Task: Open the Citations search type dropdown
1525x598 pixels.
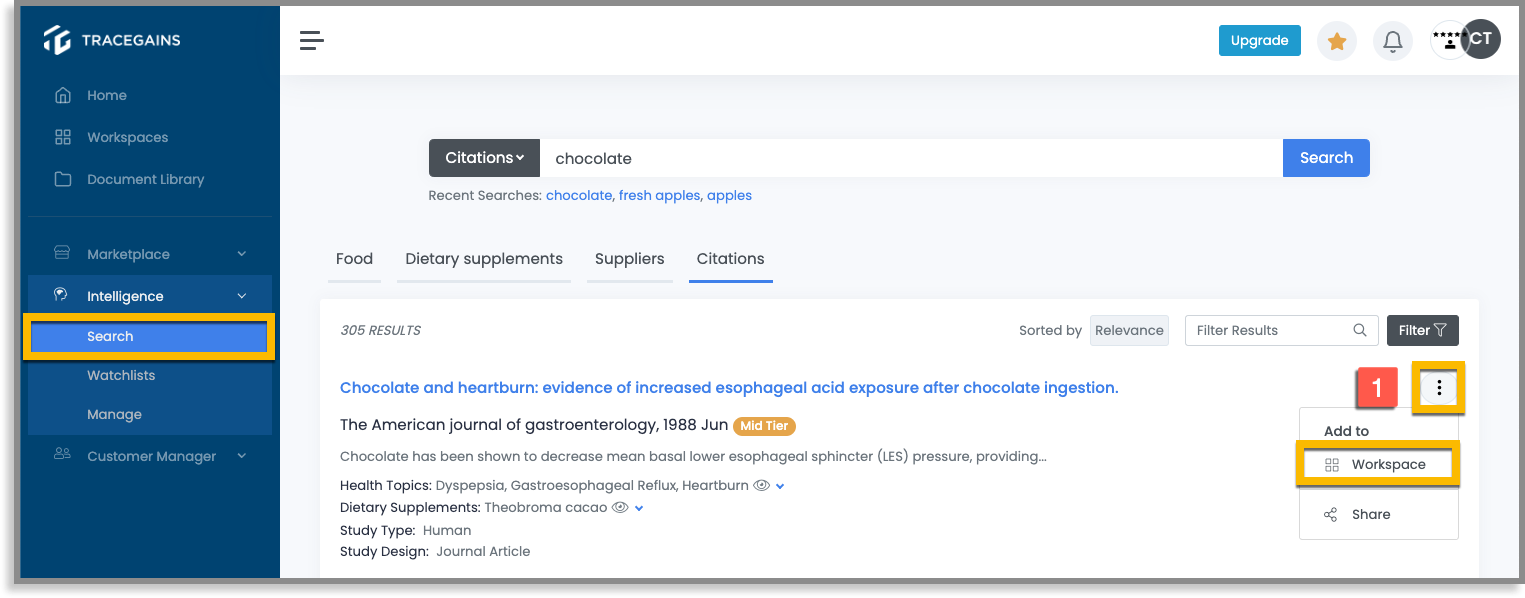Action: pos(485,158)
